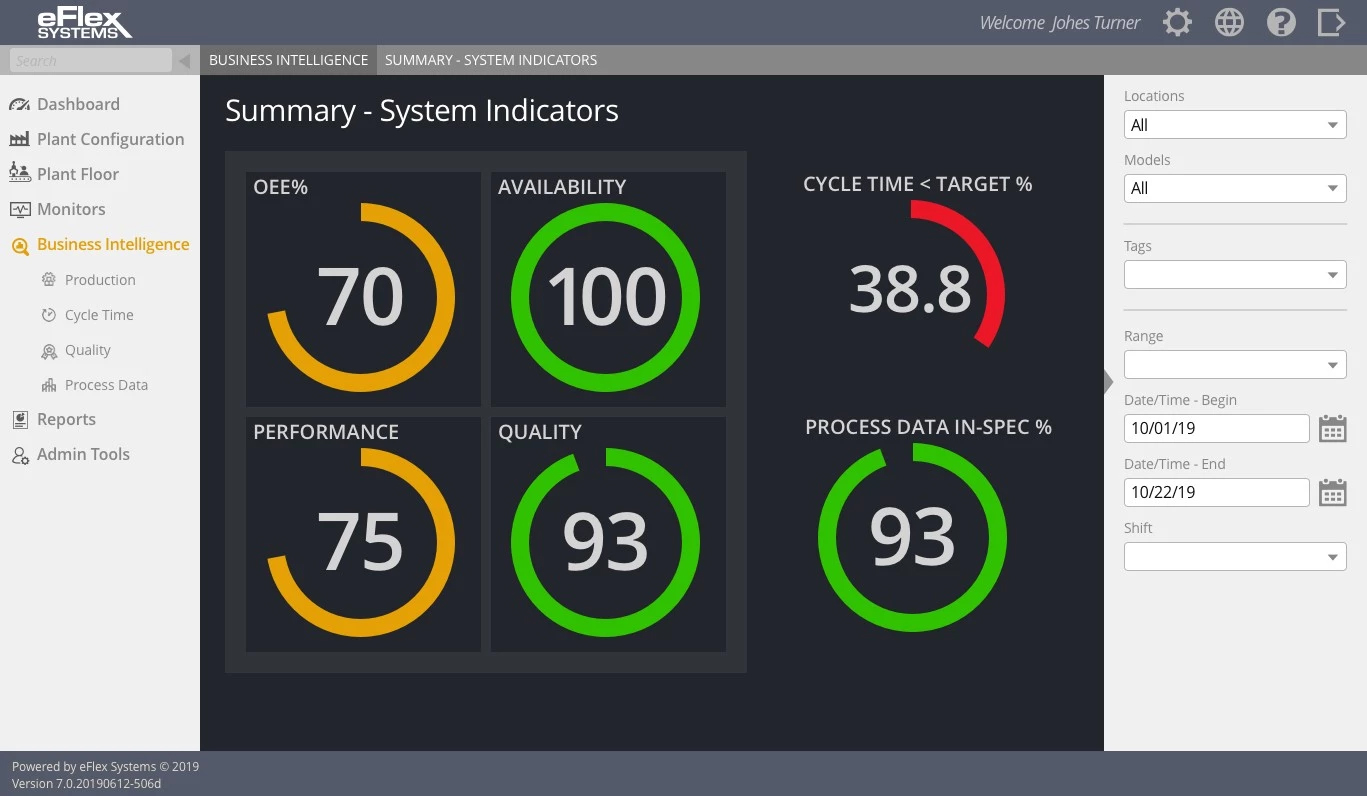Expand the Range dropdown

tap(1235, 364)
